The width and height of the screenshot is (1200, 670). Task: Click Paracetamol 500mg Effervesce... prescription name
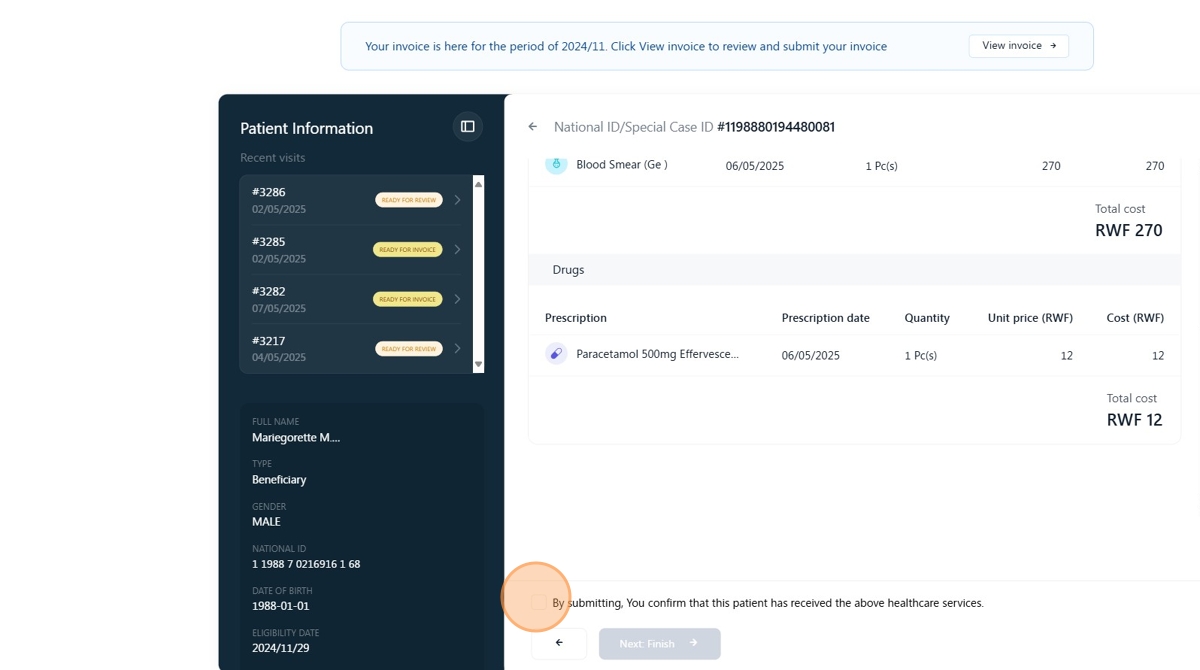tap(657, 354)
